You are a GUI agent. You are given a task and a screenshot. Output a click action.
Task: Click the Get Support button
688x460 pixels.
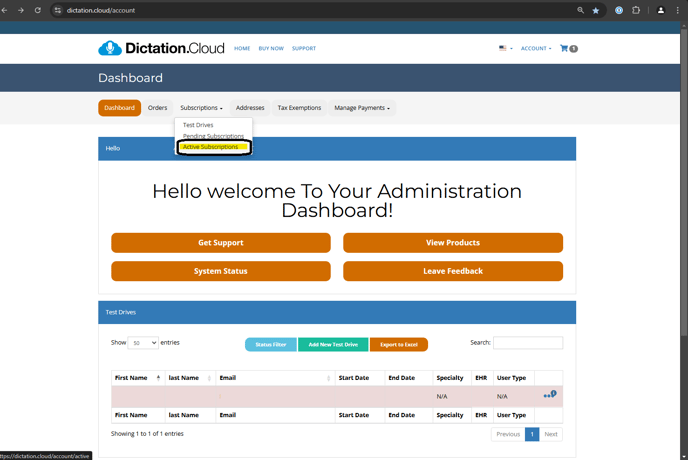(220, 243)
